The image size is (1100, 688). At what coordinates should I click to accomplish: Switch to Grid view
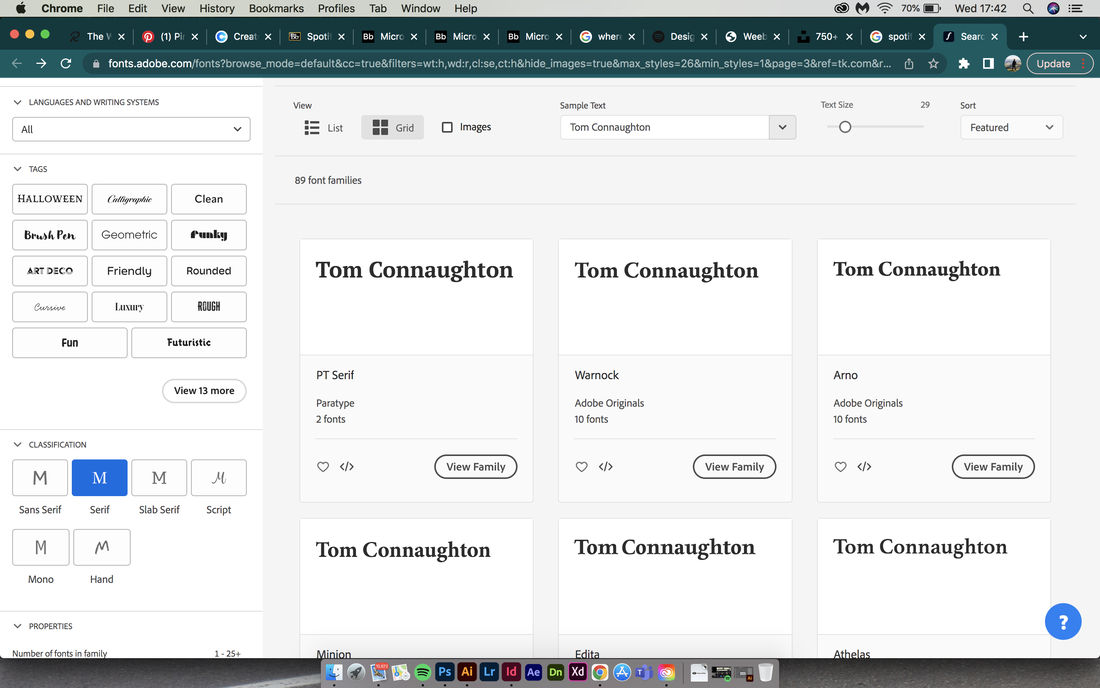click(393, 128)
